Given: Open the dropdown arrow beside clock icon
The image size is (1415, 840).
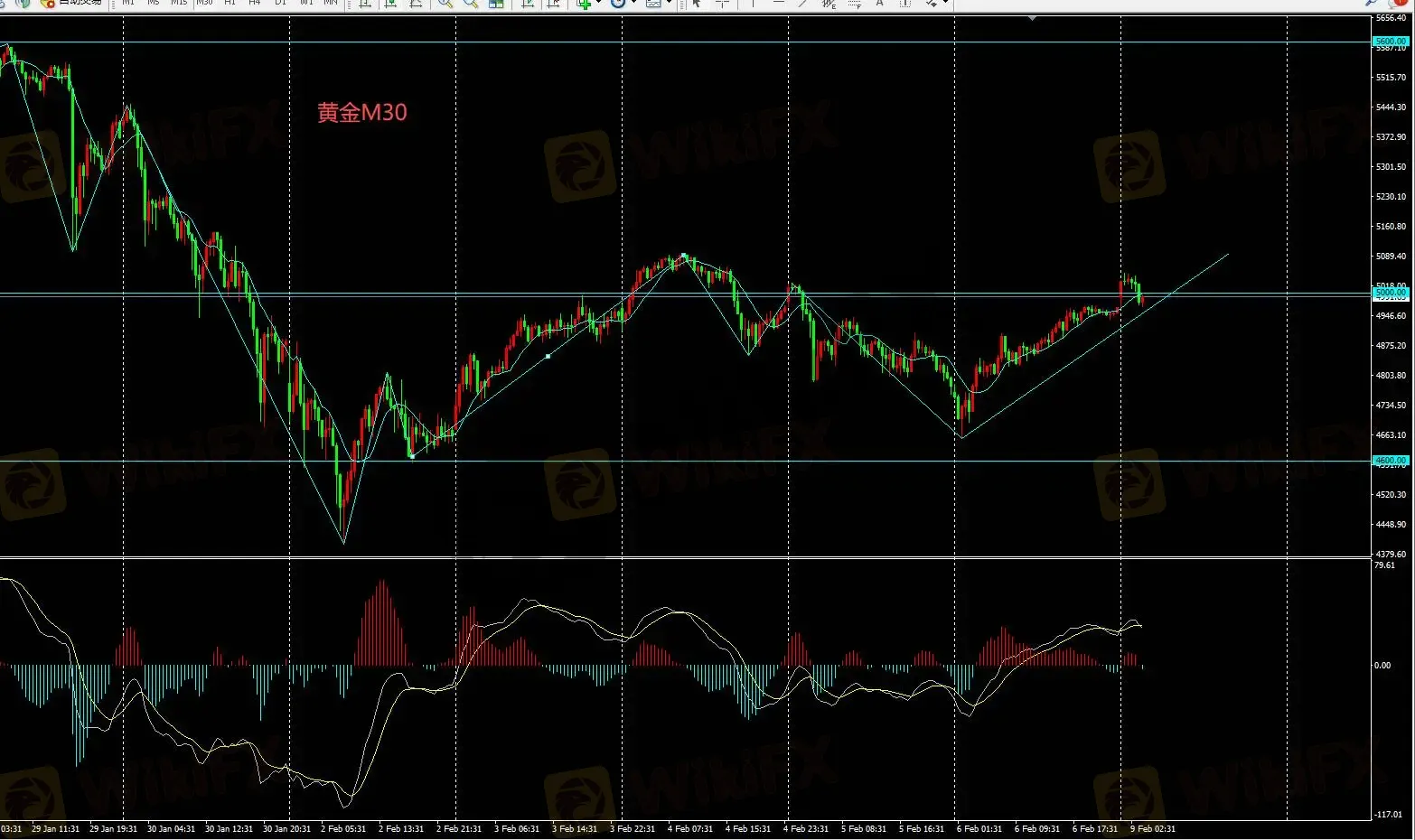Looking at the screenshot, I should pos(633,4).
